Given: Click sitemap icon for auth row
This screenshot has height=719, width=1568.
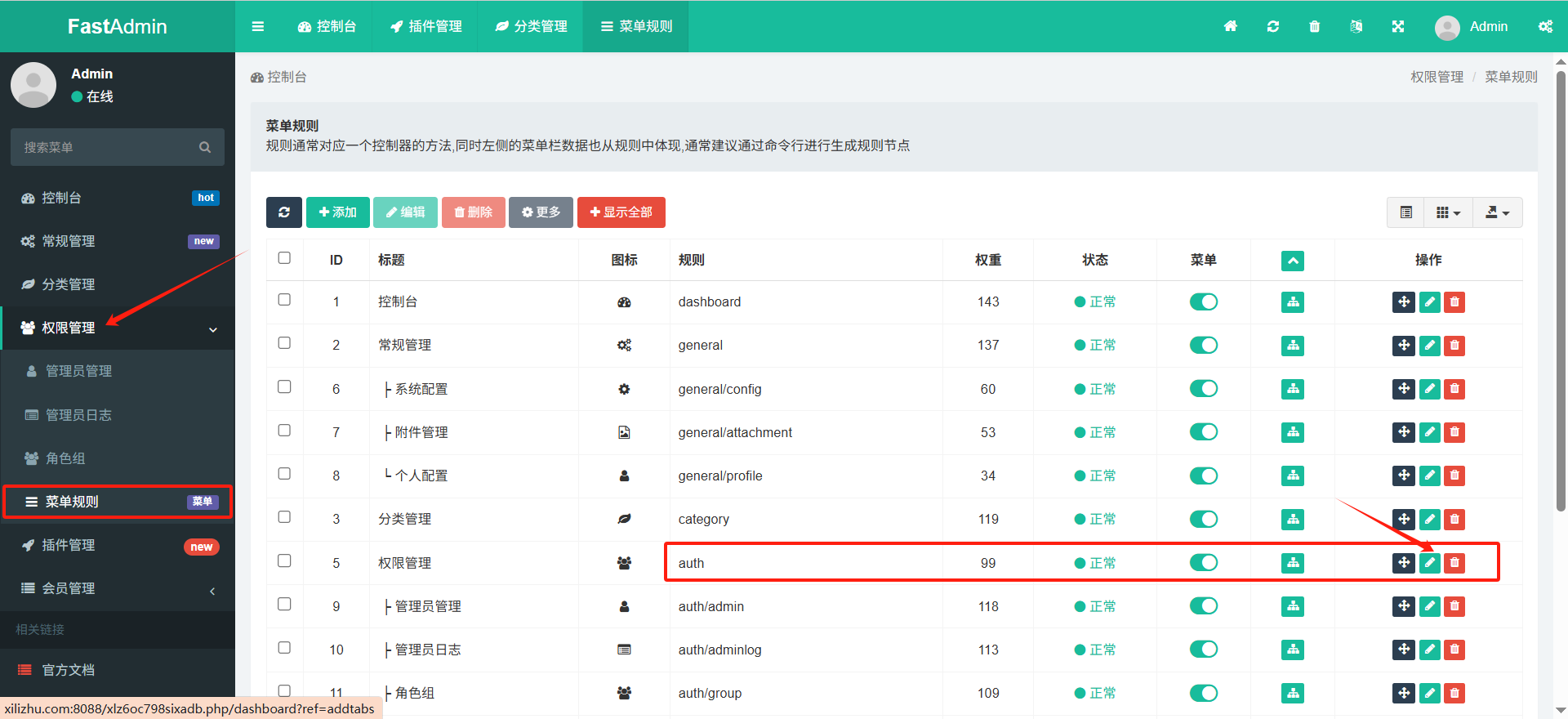Looking at the screenshot, I should click(1293, 562).
